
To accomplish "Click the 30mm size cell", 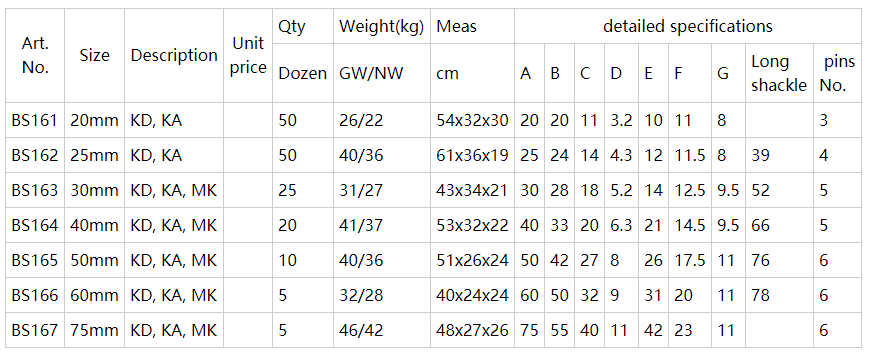I will click(x=94, y=190).
